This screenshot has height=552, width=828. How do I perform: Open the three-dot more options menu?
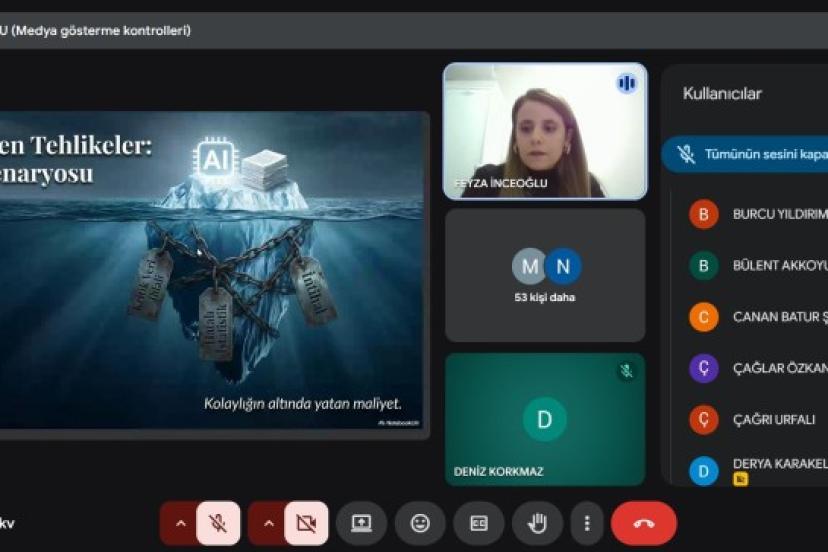pyautogui.click(x=587, y=523)
